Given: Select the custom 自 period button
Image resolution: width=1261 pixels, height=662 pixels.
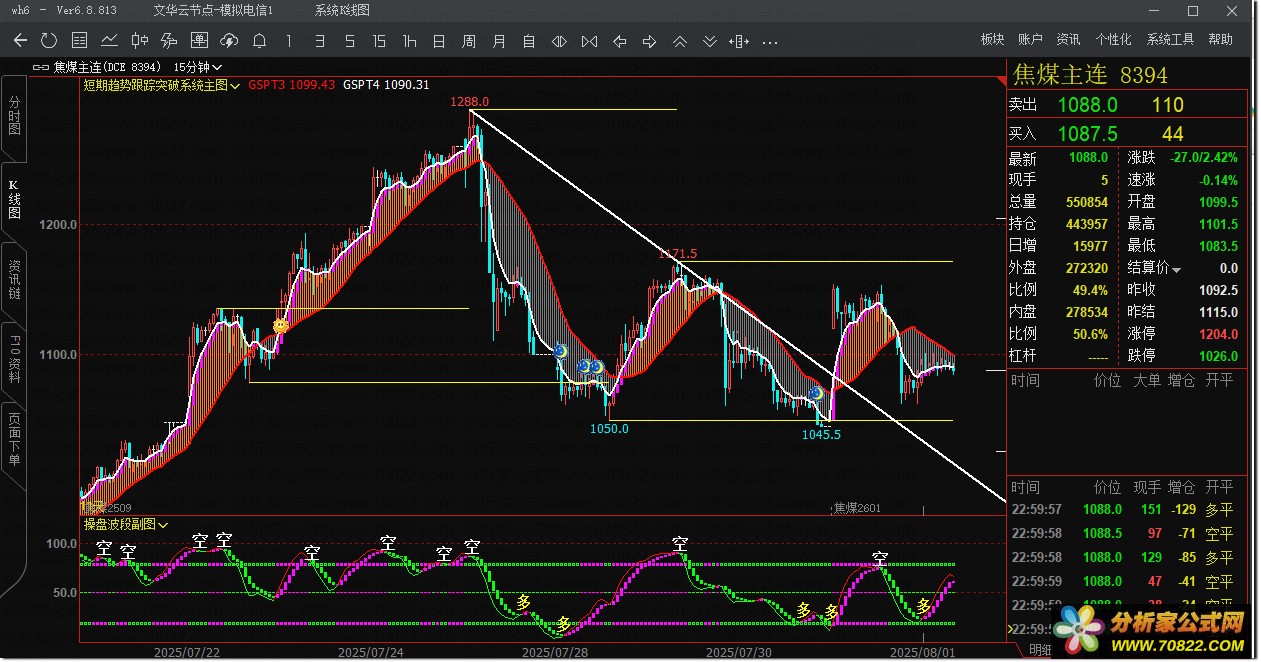Looking at the screenshot, I should 529,41.
